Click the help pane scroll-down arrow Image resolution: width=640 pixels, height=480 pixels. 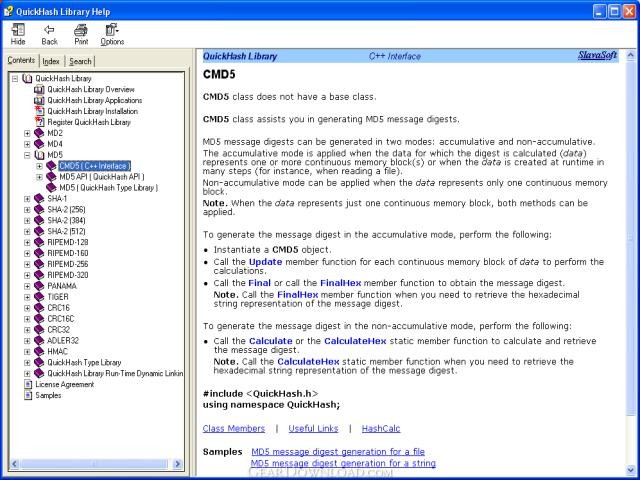coord(631,470)
